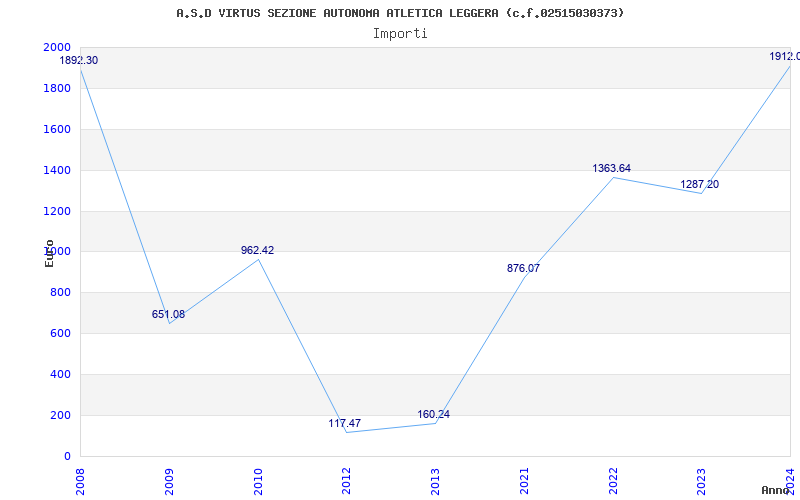Click the 400 y-axis tick label
This screenshot has height=500, width=800.
61,374
